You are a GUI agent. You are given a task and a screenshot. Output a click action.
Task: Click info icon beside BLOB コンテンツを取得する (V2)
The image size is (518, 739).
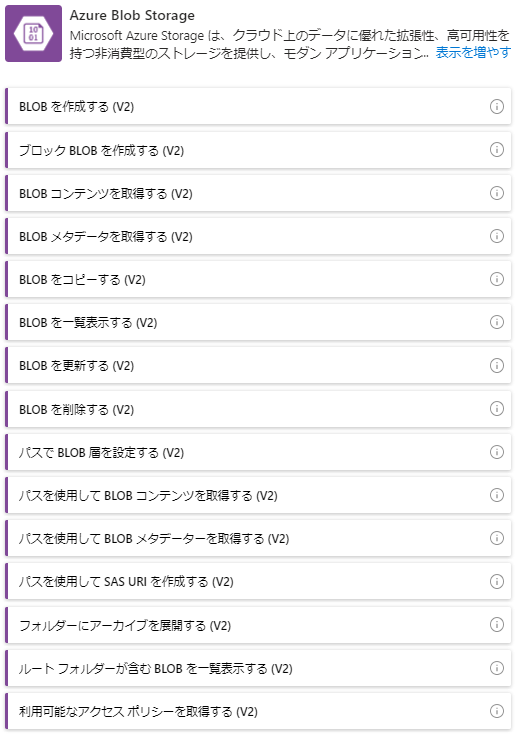pos(496,193)
